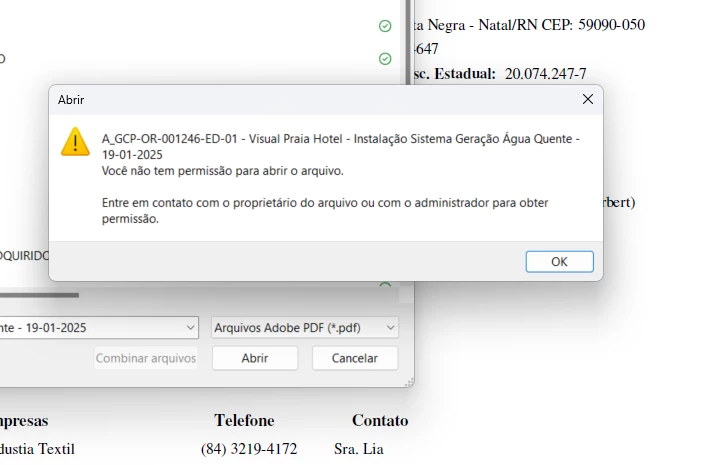Click the contact name Sra. Lia
The height and width of the screenshot is (465, 710).
click(359, 449)
